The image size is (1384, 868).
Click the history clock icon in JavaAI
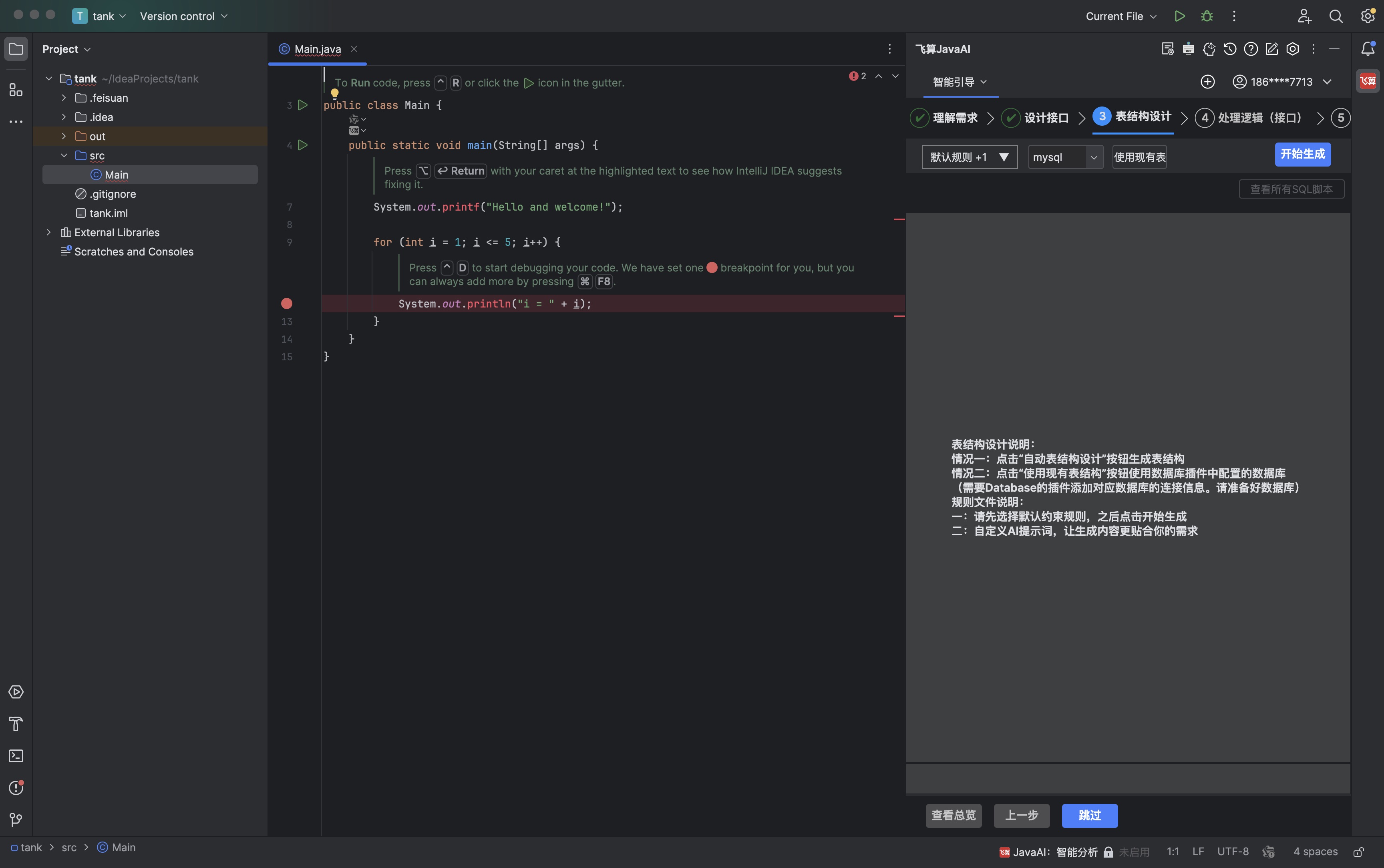[x=1229, y=49]
